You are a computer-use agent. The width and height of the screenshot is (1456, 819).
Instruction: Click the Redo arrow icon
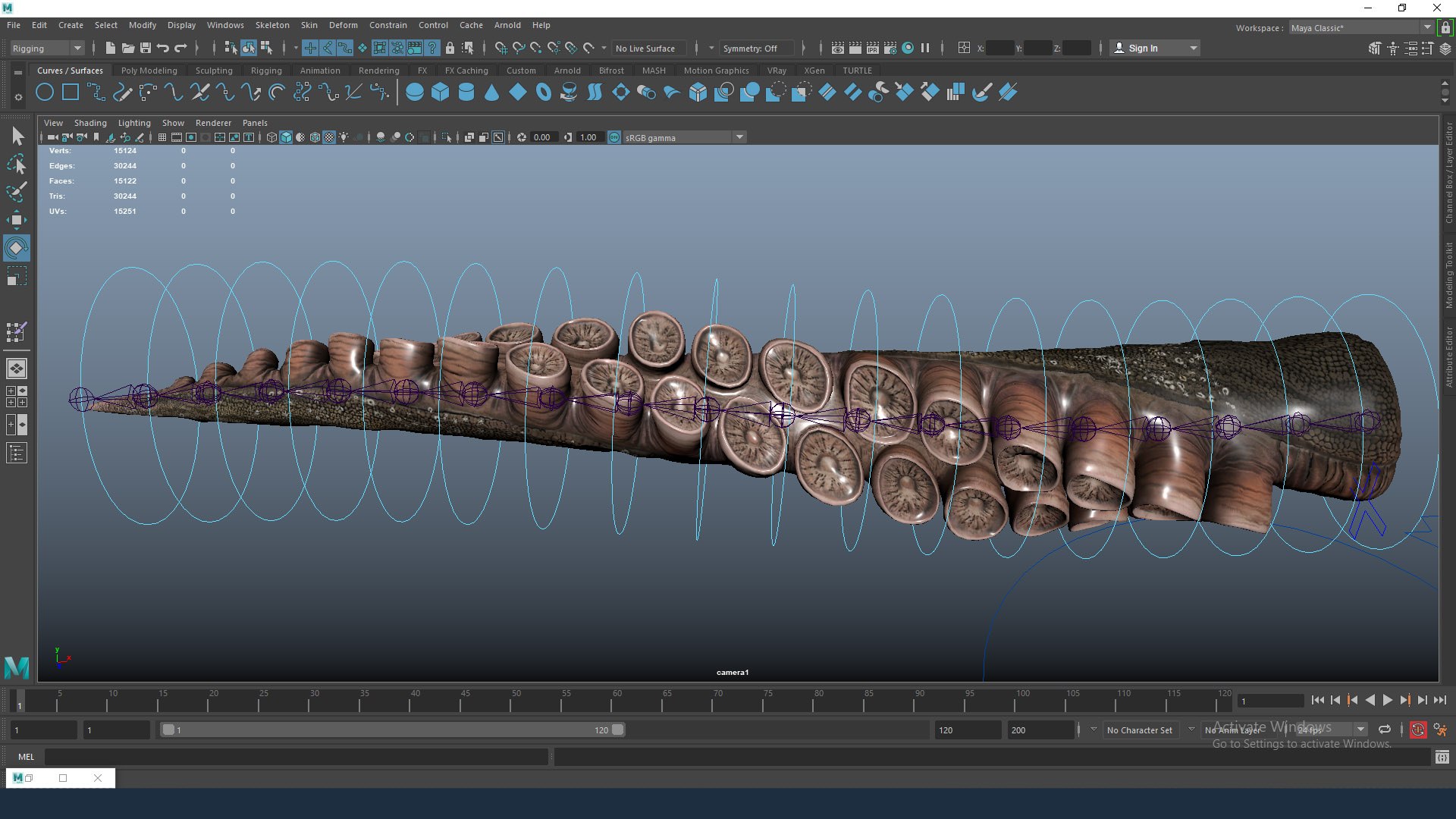coord(180,48)
